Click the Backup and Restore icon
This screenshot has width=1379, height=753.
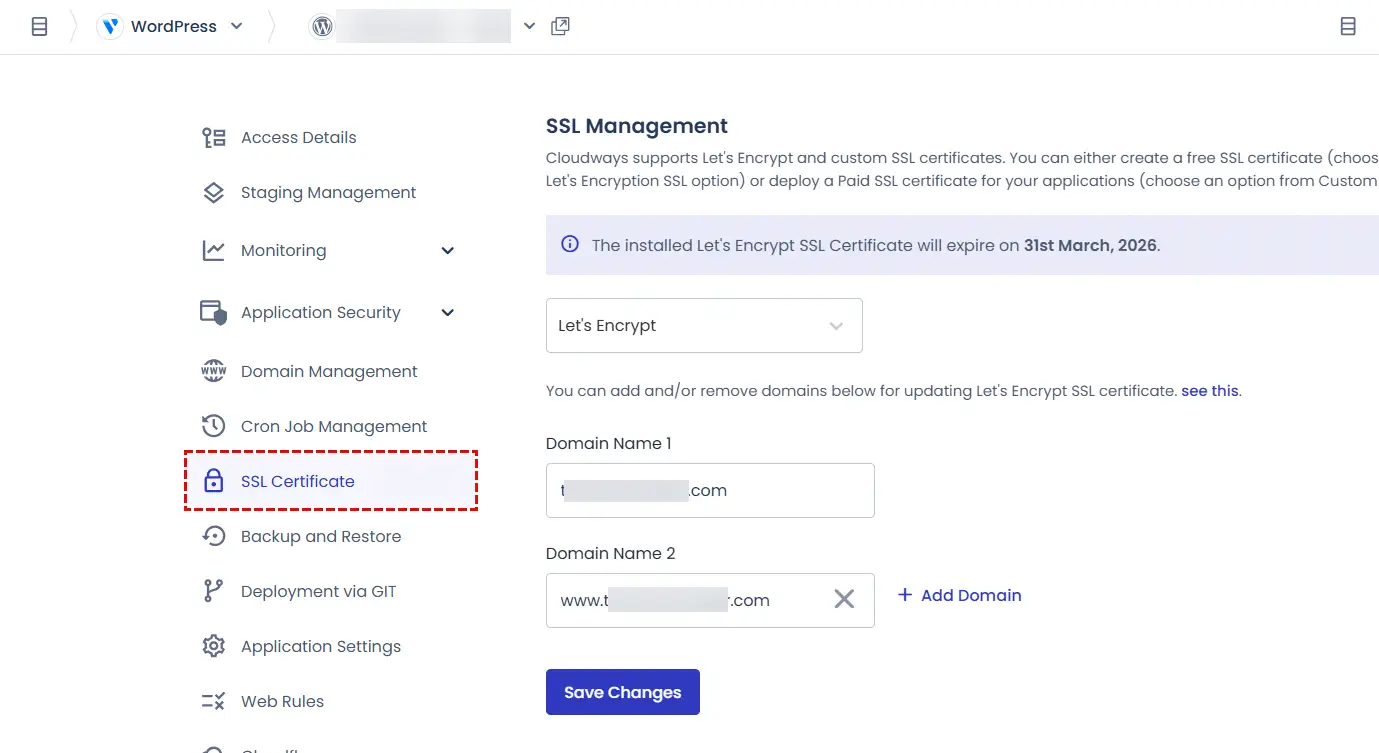[214, 536]
